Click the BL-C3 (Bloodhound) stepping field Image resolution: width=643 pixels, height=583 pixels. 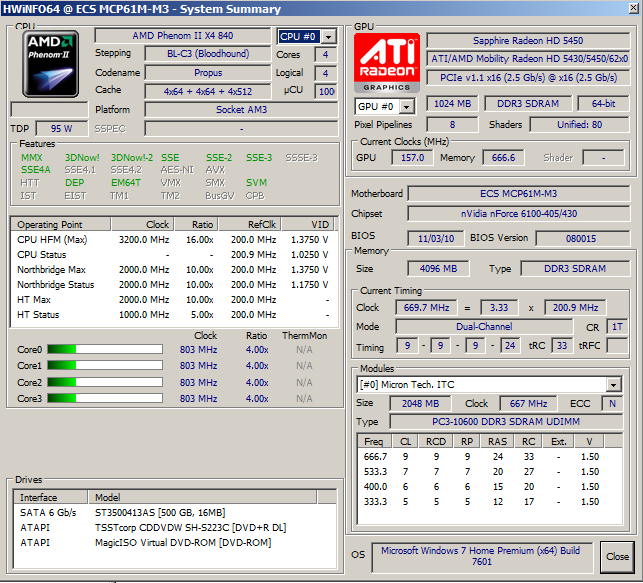[208, 54]
